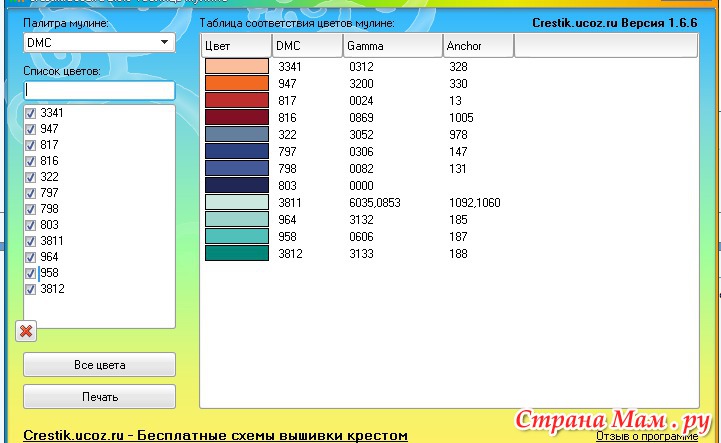Click Gamma value 0606

tap(361, 237)
